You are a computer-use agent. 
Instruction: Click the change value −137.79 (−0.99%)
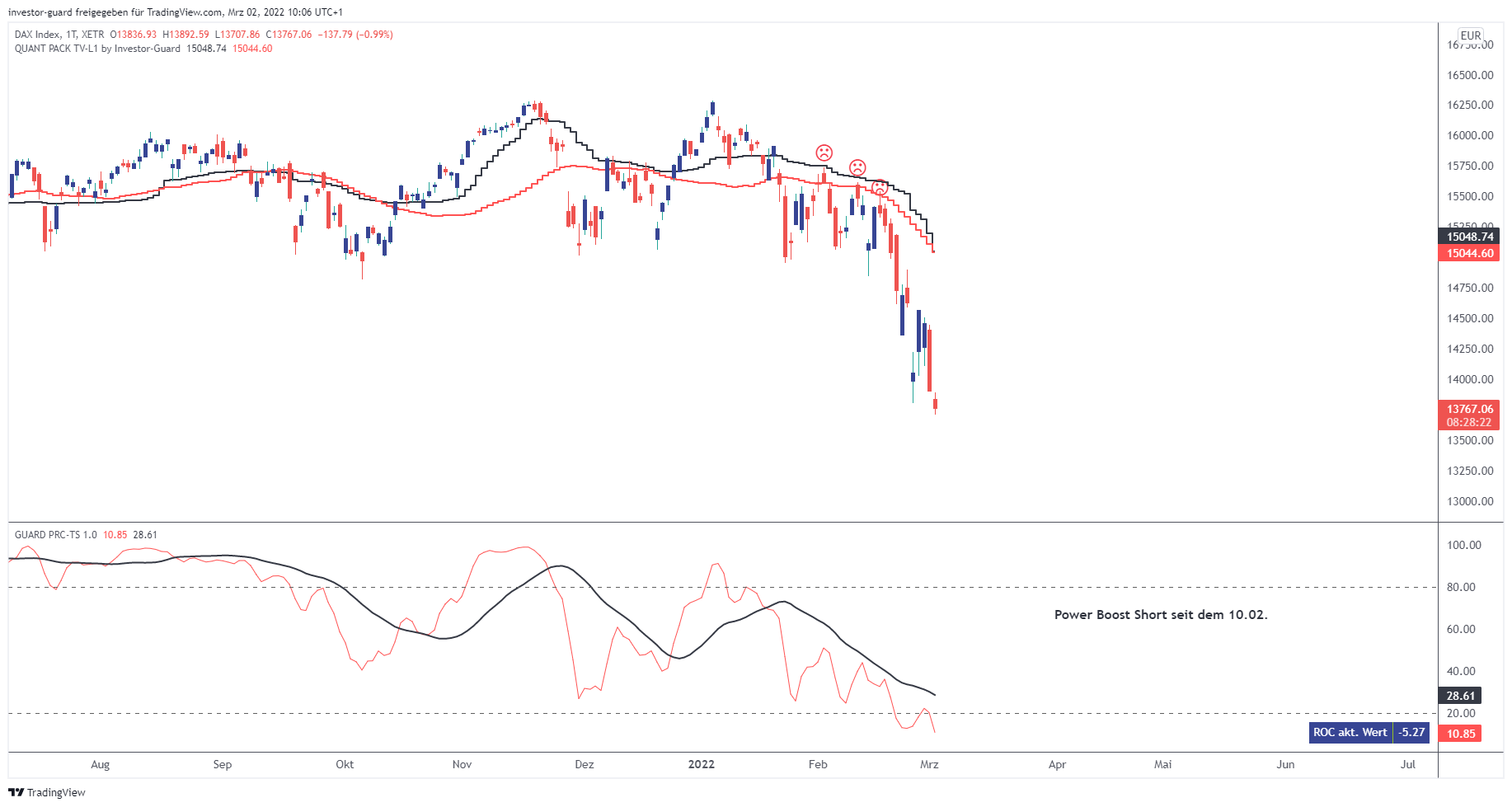click(355, 35)
